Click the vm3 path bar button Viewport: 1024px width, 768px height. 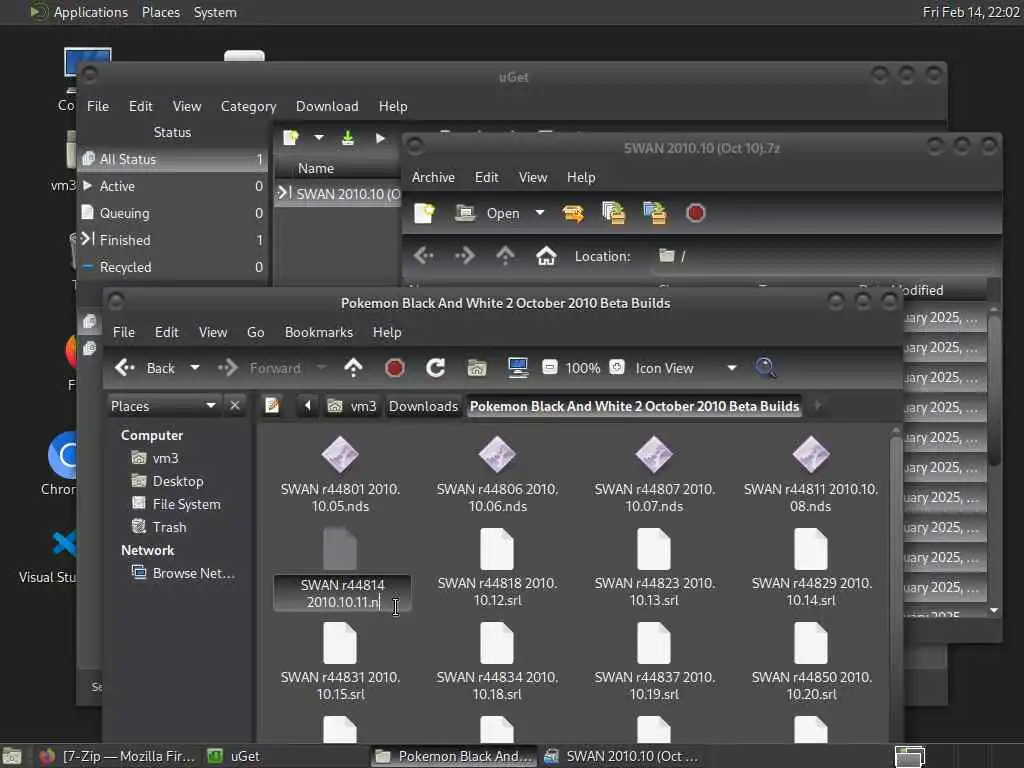coord(353,406)
